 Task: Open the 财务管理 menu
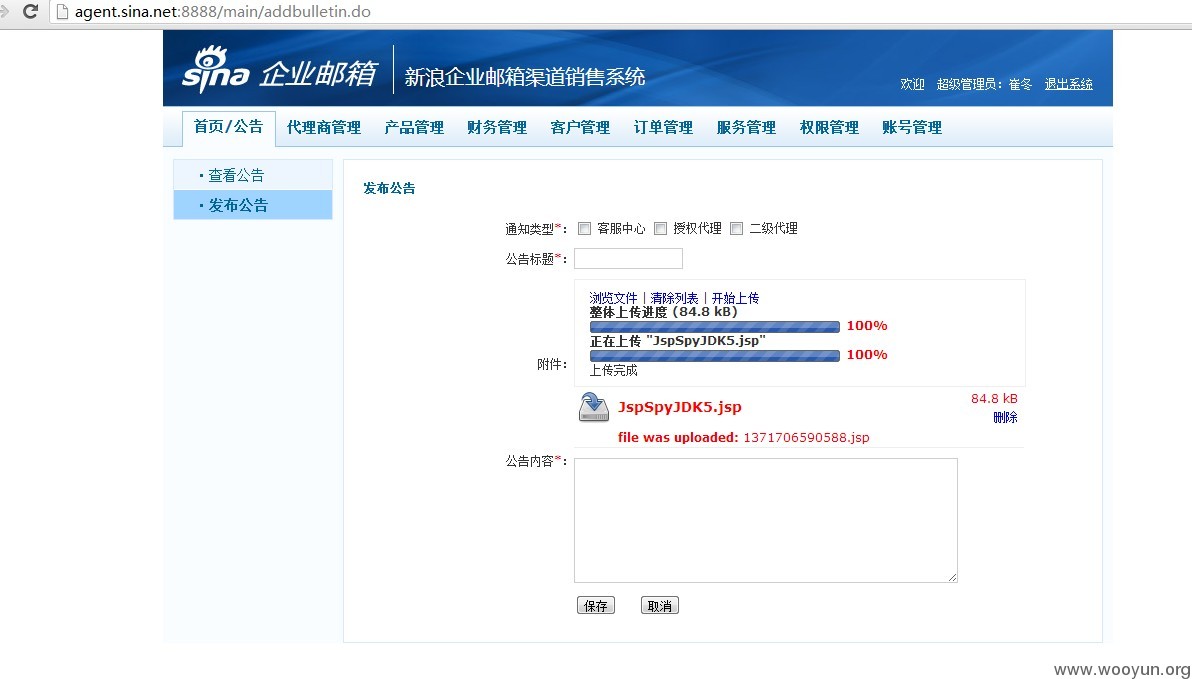497,128
